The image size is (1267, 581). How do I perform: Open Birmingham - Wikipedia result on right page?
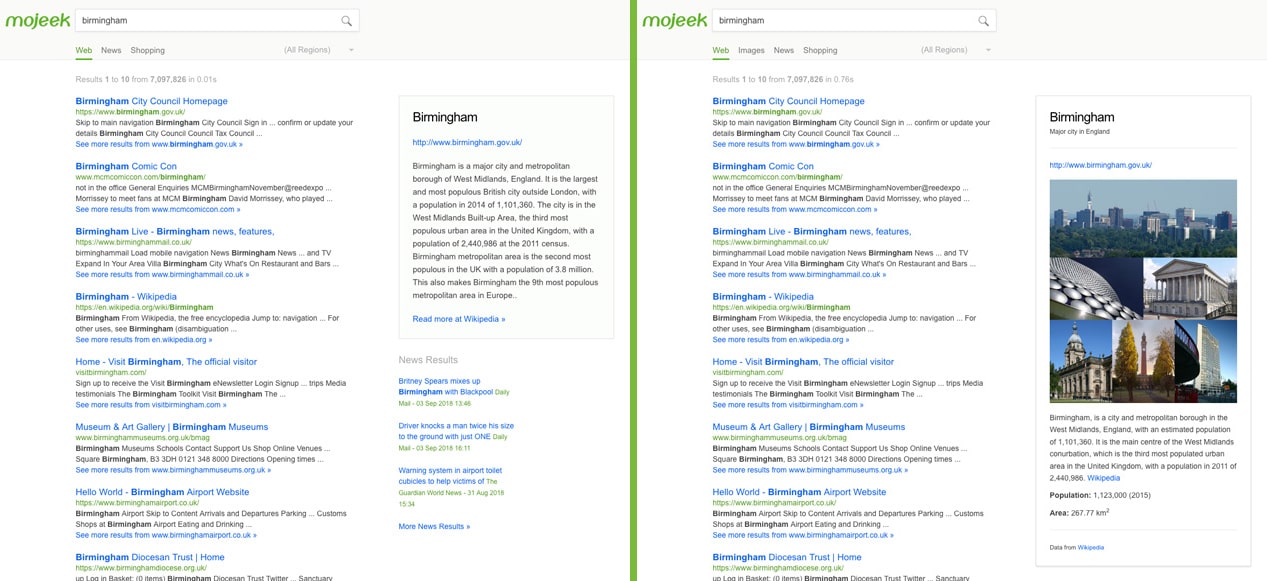coord(763,296)
